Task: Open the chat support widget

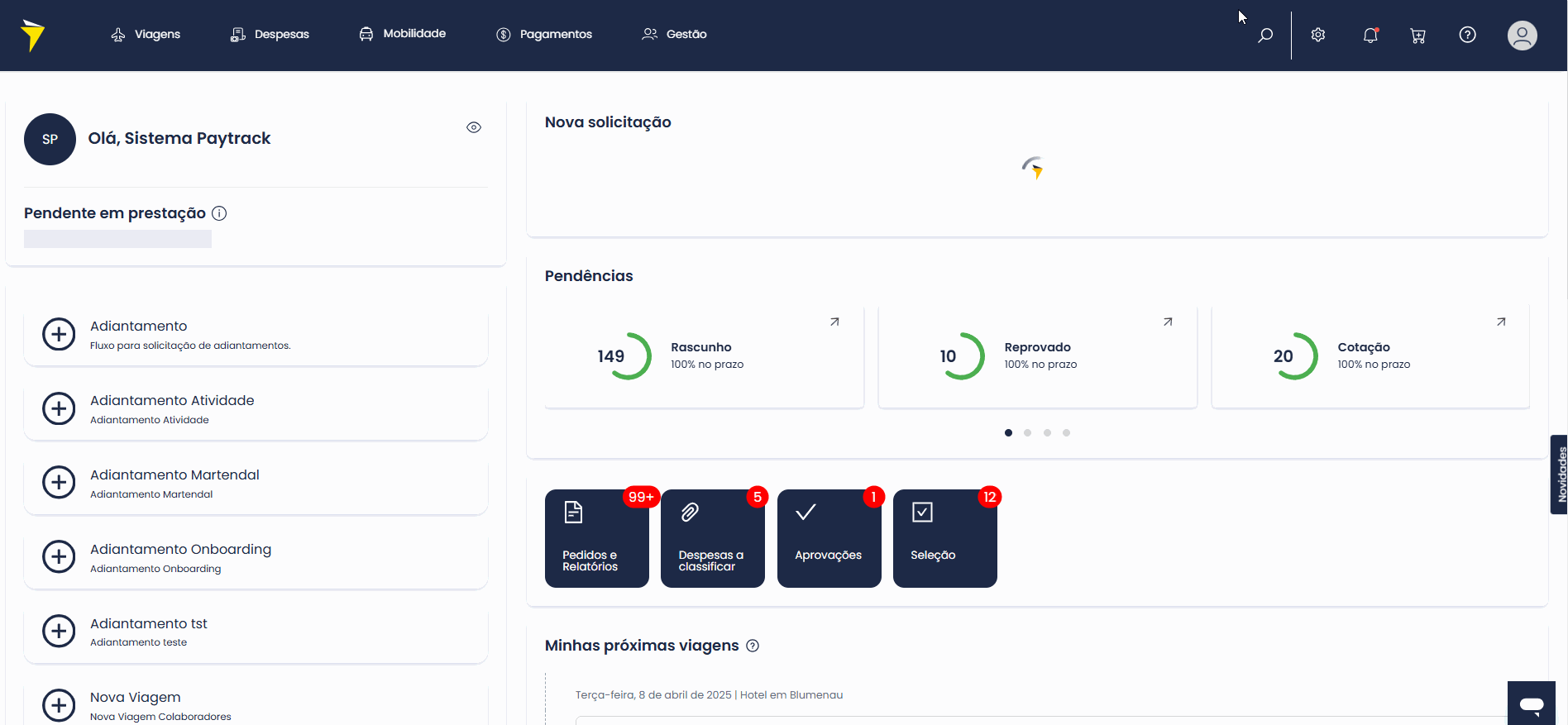Action: [x=1531, y=704]
